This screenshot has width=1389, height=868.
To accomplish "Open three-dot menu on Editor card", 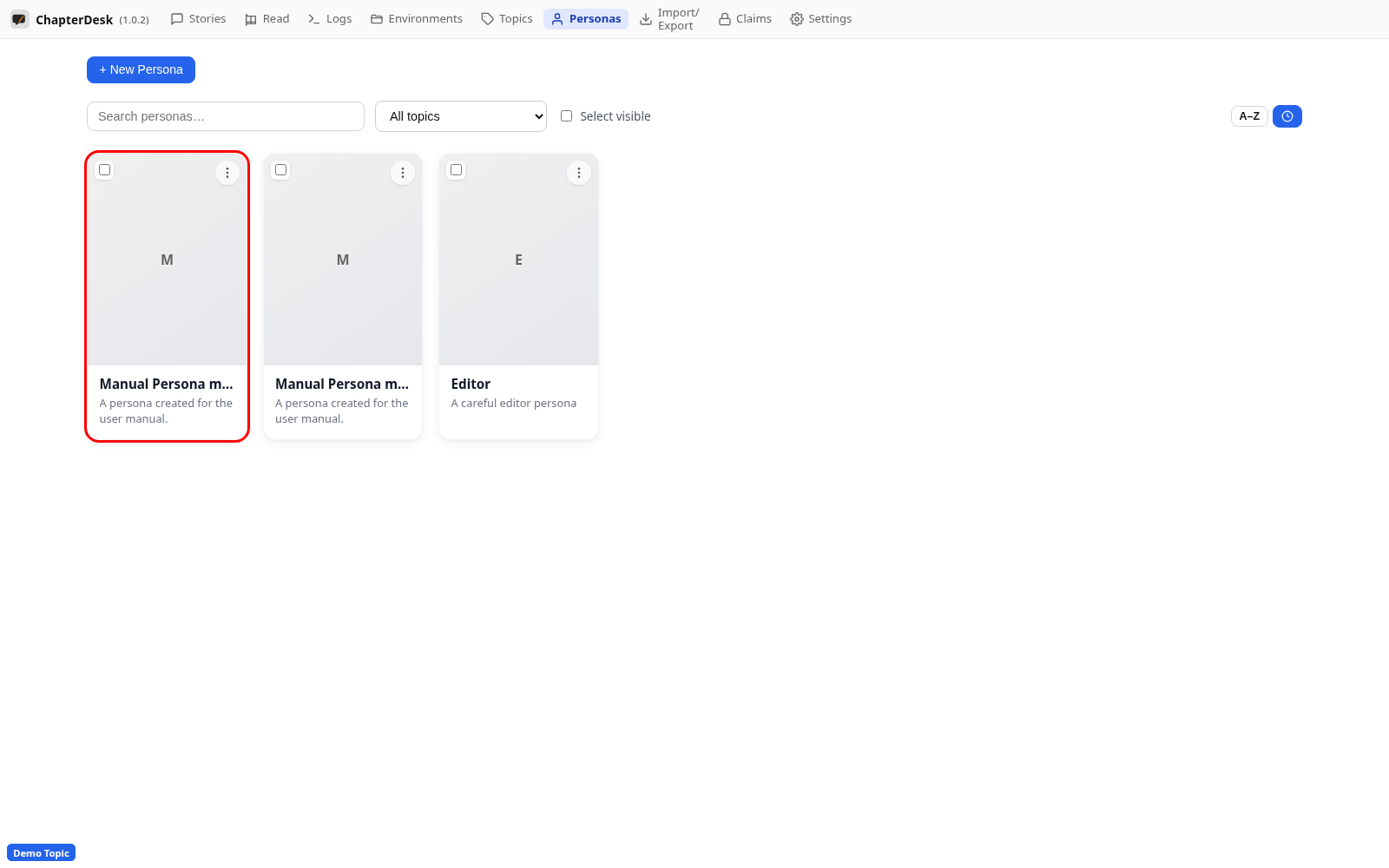I will click(579, 173).
